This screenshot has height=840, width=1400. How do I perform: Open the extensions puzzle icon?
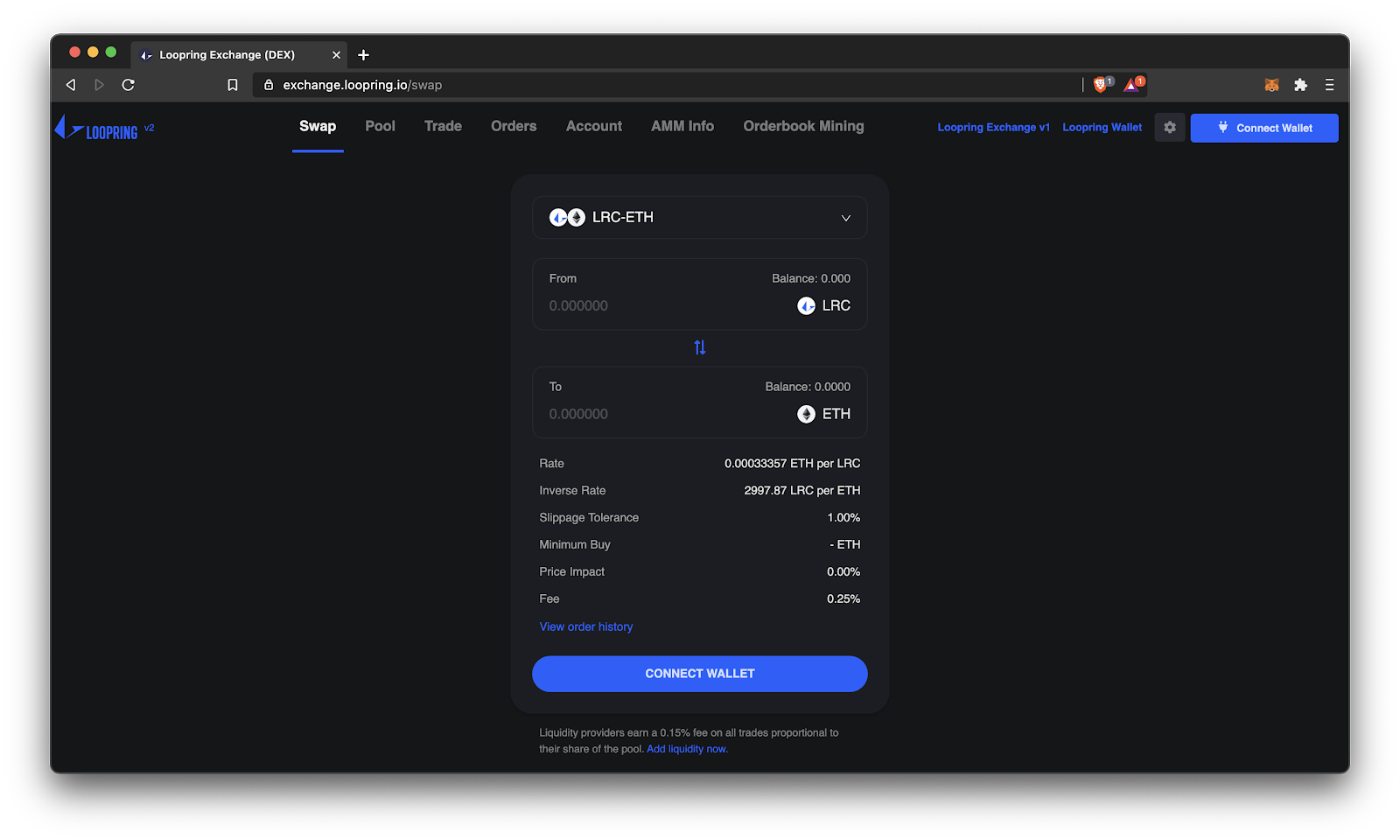[1300, 85]
